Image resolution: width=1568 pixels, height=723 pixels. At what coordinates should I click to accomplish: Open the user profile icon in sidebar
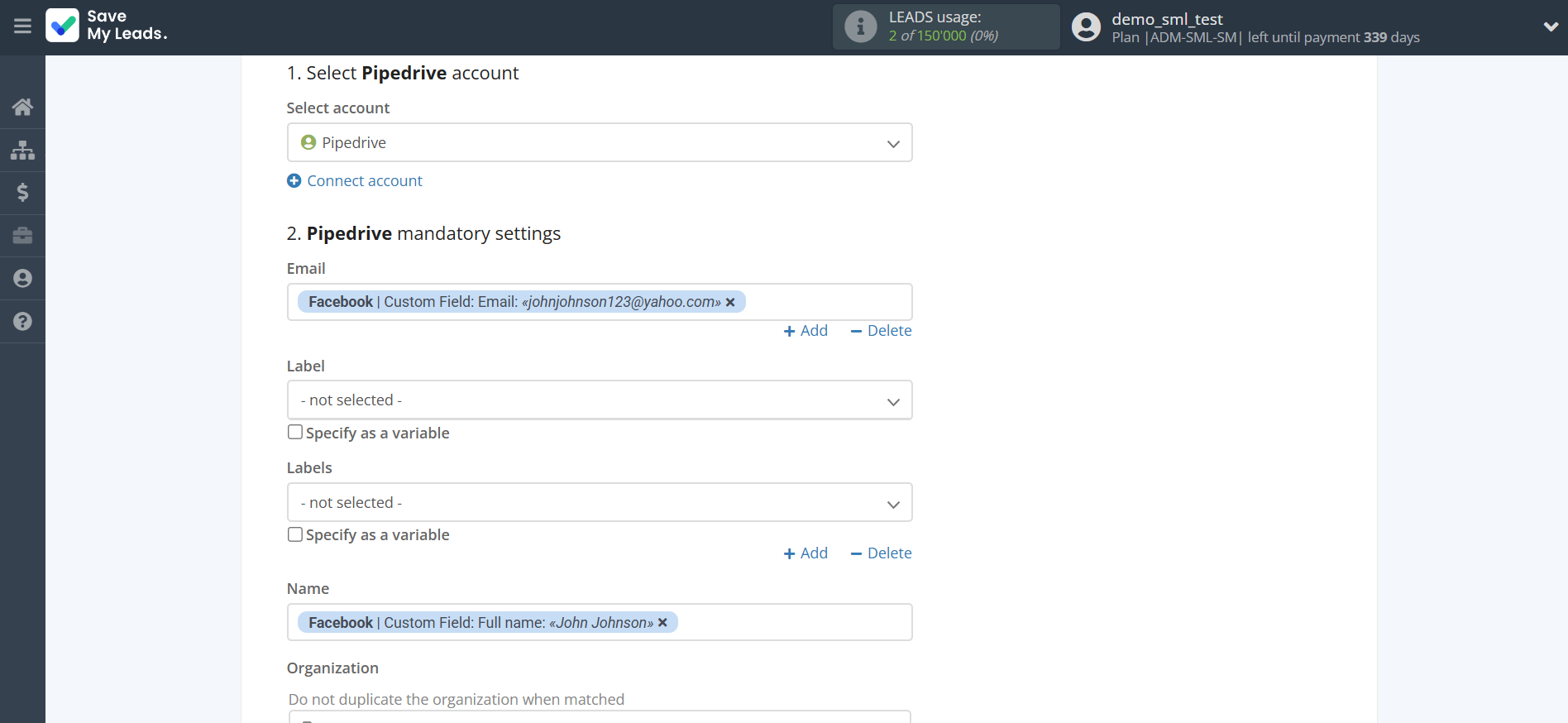coord(22,279)
